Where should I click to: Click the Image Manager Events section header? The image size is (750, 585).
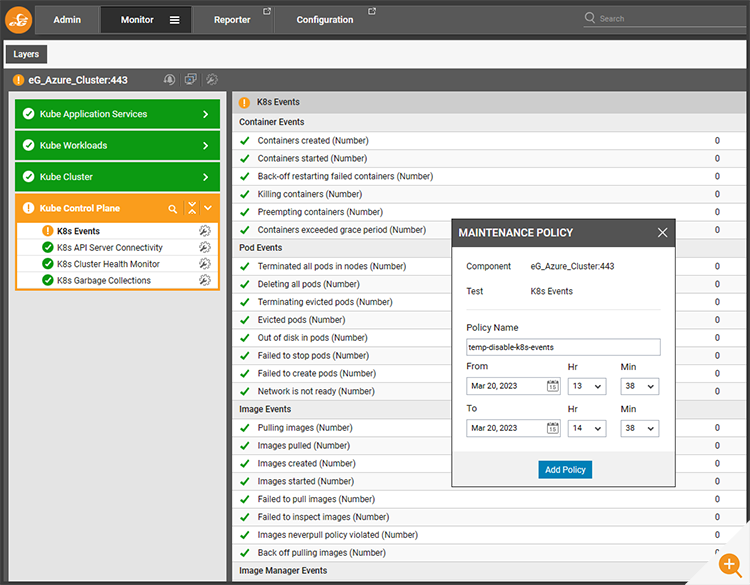pyautogui.click(x=283, y=571)
